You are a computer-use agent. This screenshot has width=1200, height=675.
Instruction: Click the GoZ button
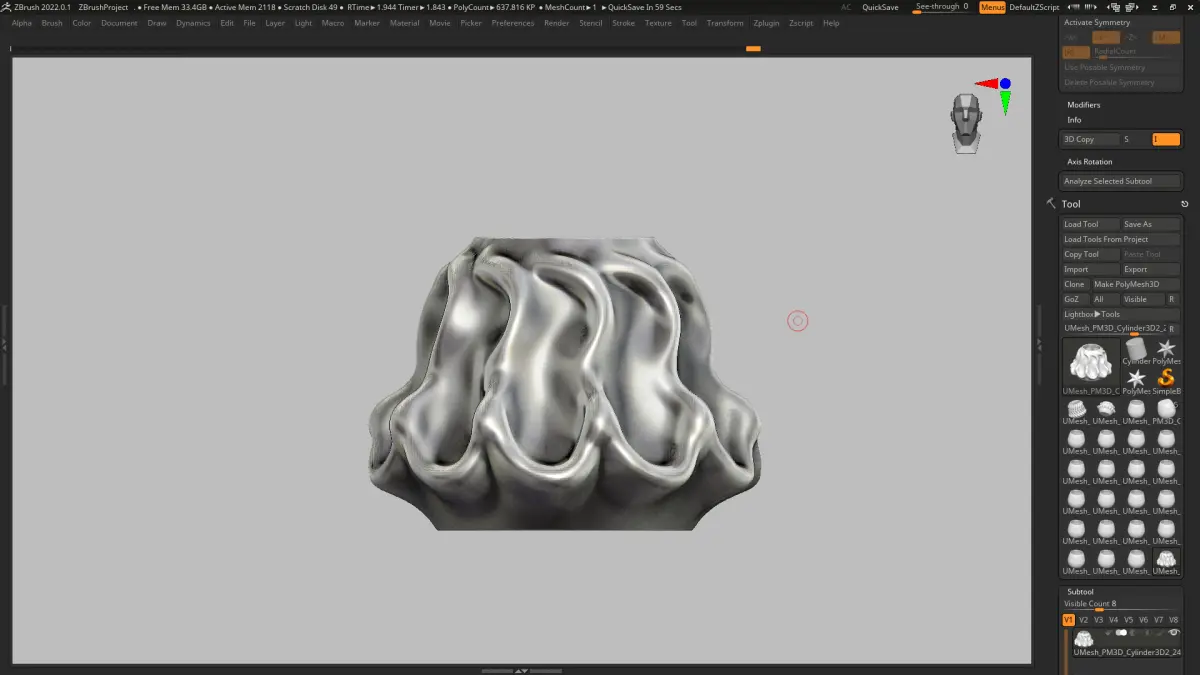point(1075,299)
